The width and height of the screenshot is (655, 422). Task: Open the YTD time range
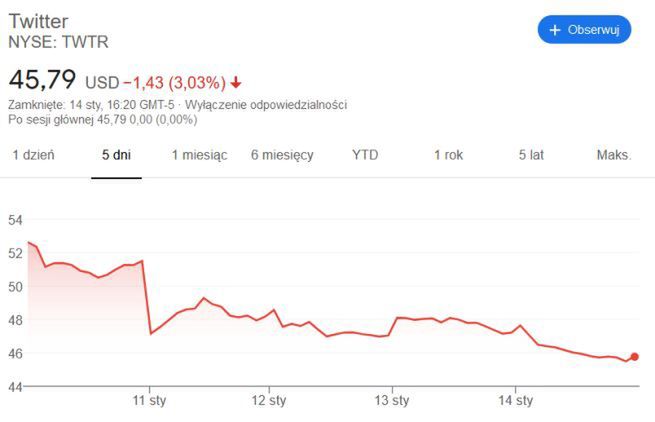[x=366, y=155]
